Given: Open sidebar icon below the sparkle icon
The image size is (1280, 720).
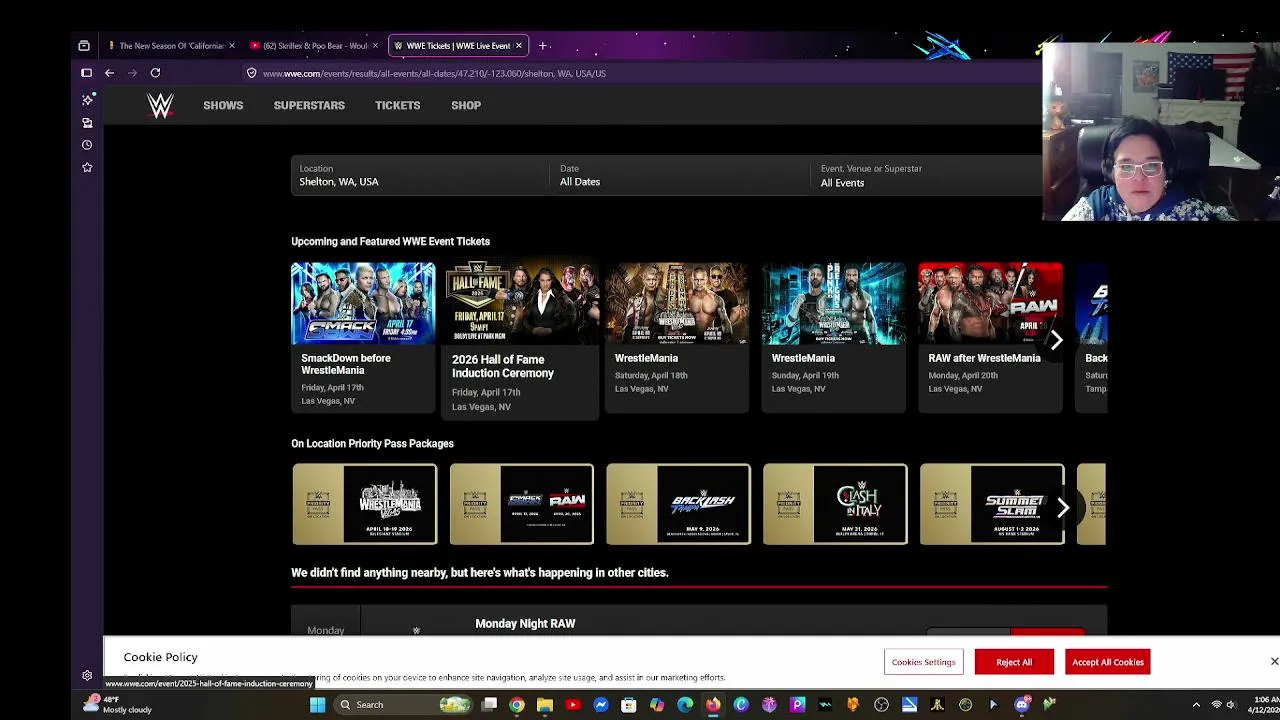Looking at the screenshot, I should 87,123.
